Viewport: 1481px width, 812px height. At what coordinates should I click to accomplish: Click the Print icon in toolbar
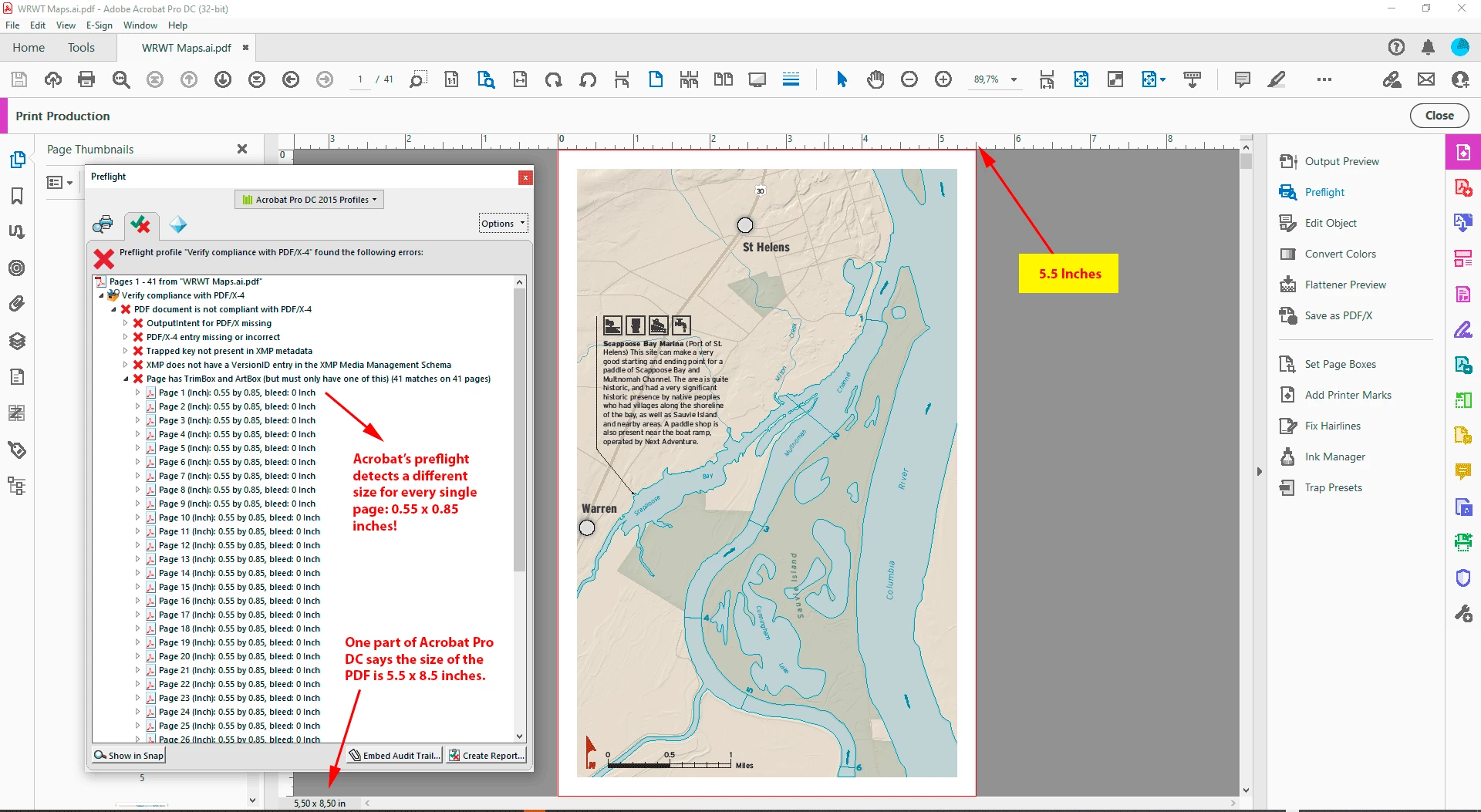point(86,79)
